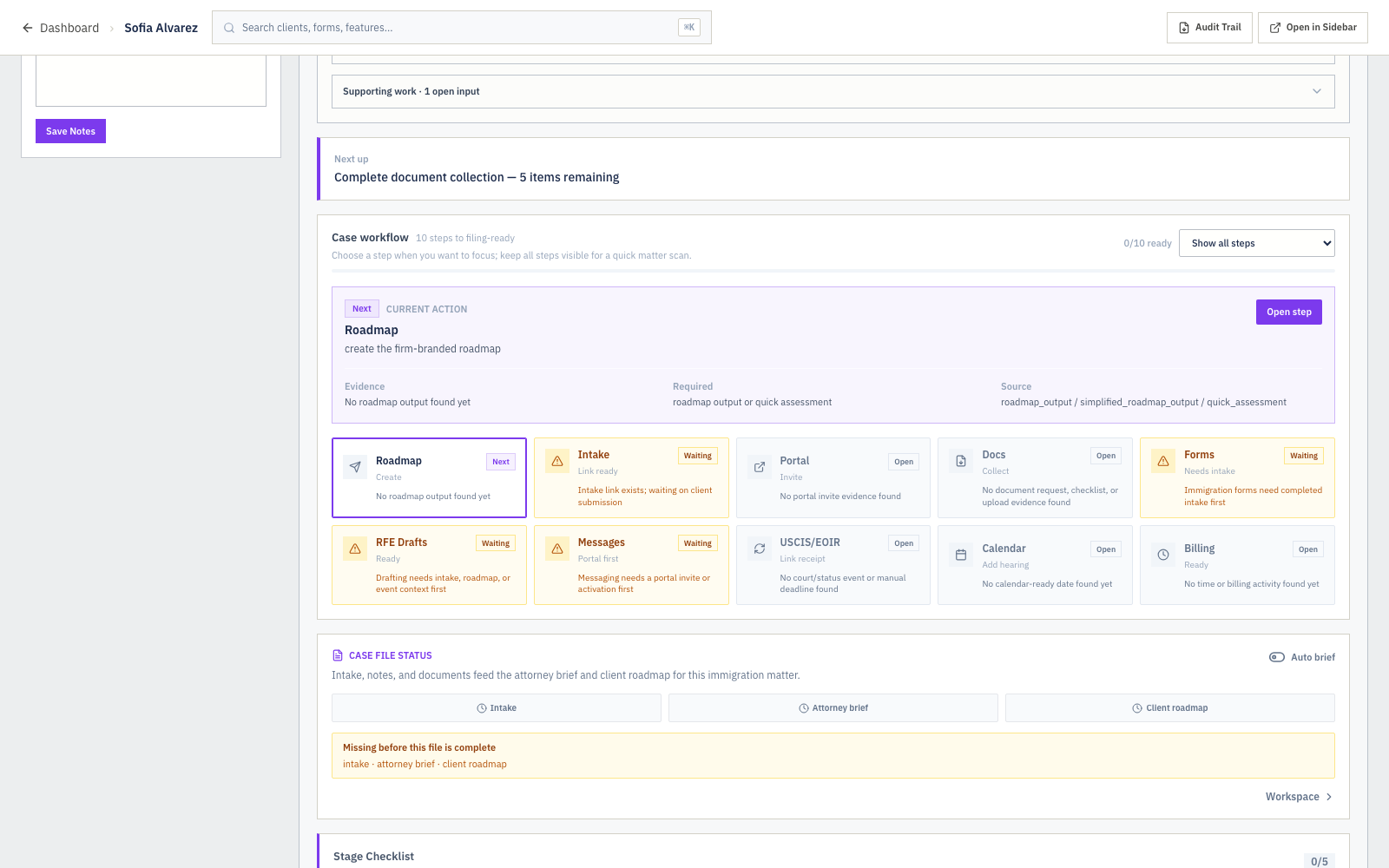Image resolution: width=1389 pixels, height=868 pixels.
Task: Click the Complete document collection next-up text
Action: (x=477, y=177)
